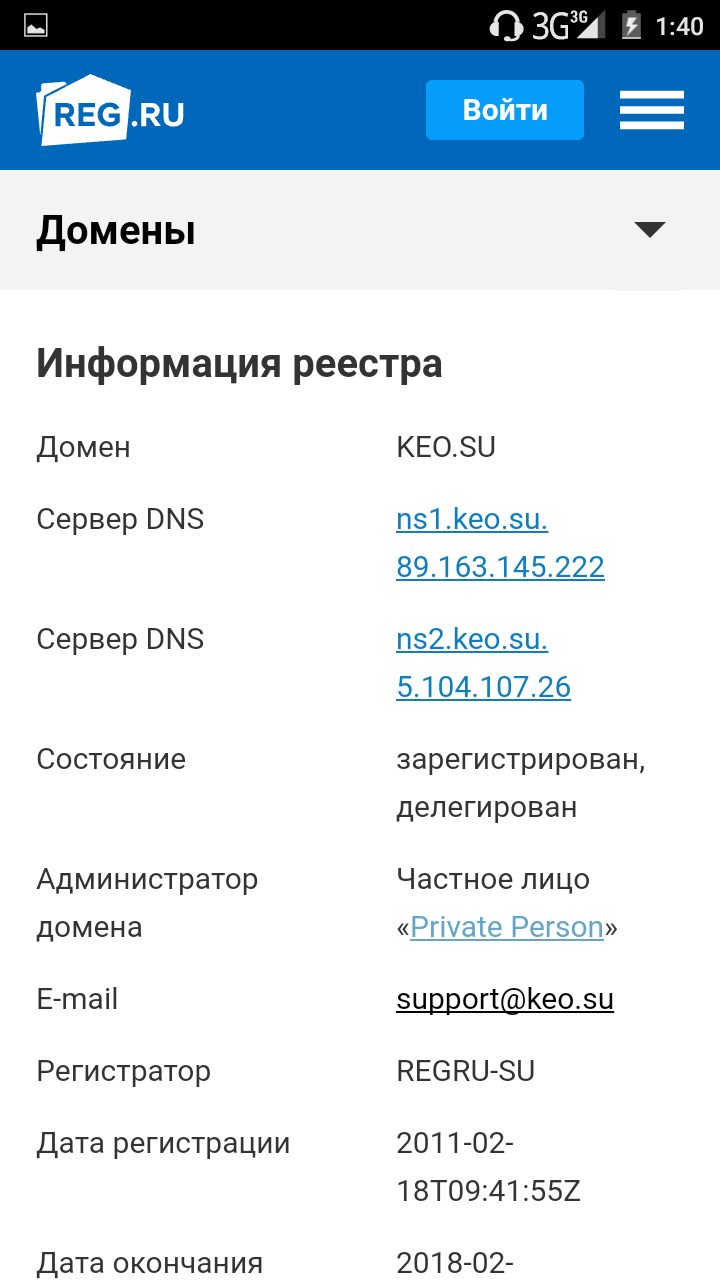This screenshot has width=720, height=1280.
Task: Tap the clock showing 1:40
Action: 680,25
